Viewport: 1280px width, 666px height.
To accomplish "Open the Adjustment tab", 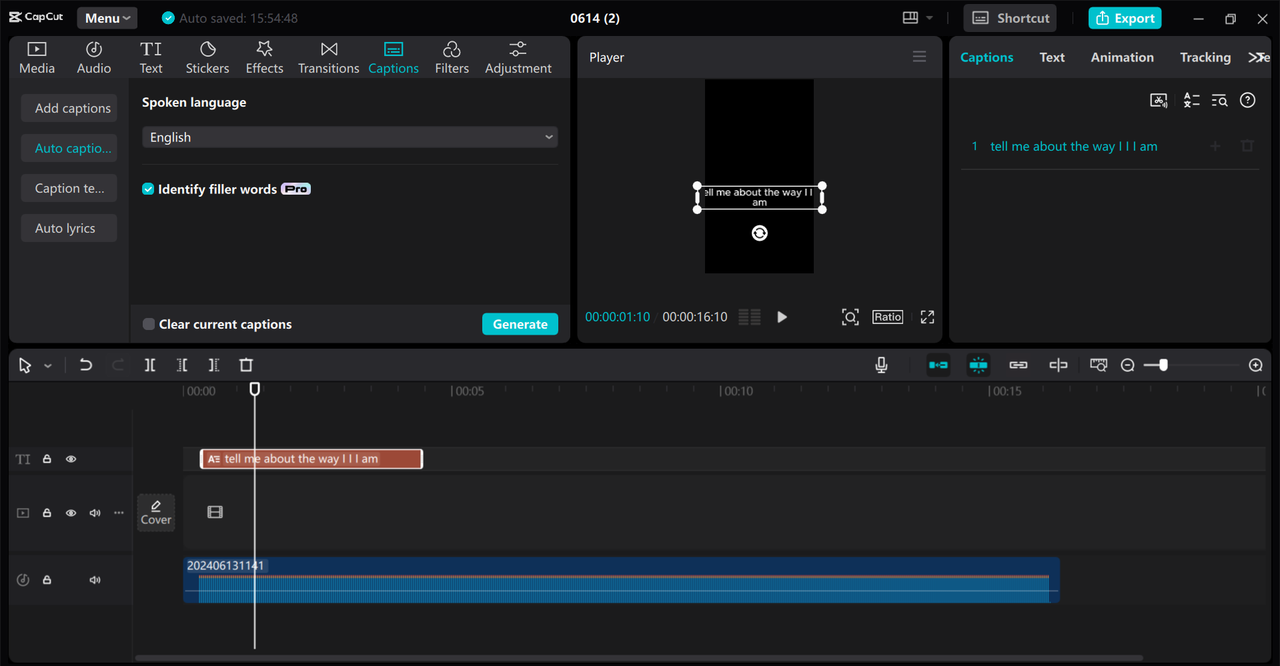I will (x=518, y=58).
